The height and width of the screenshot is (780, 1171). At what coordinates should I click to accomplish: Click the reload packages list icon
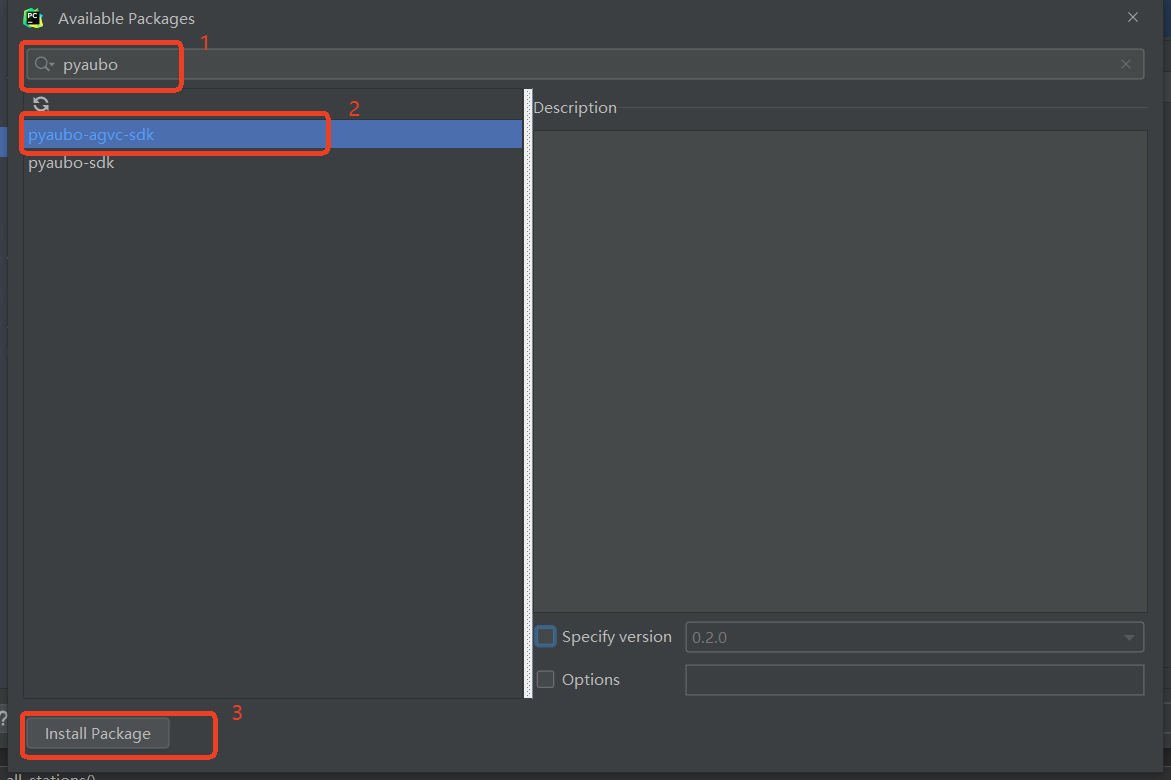41,104
